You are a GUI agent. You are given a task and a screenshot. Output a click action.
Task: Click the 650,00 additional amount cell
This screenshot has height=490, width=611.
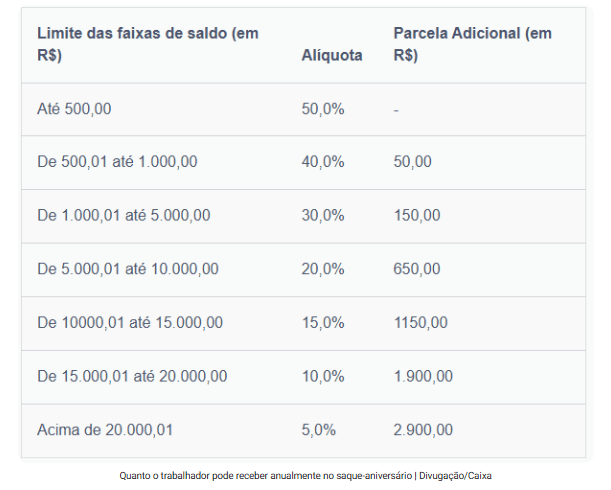click(x=416, y=269)
